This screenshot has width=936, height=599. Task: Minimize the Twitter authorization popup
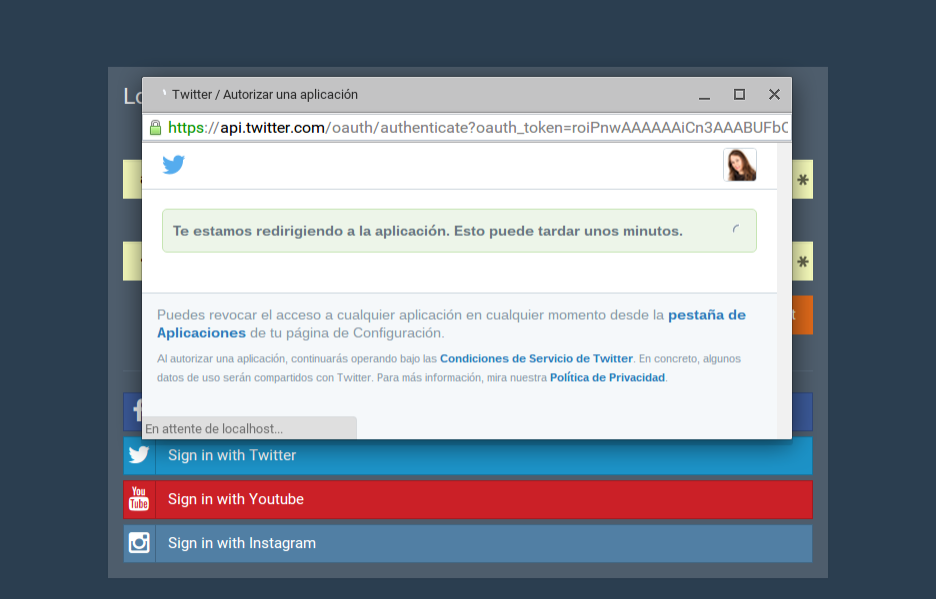[704, 95]
